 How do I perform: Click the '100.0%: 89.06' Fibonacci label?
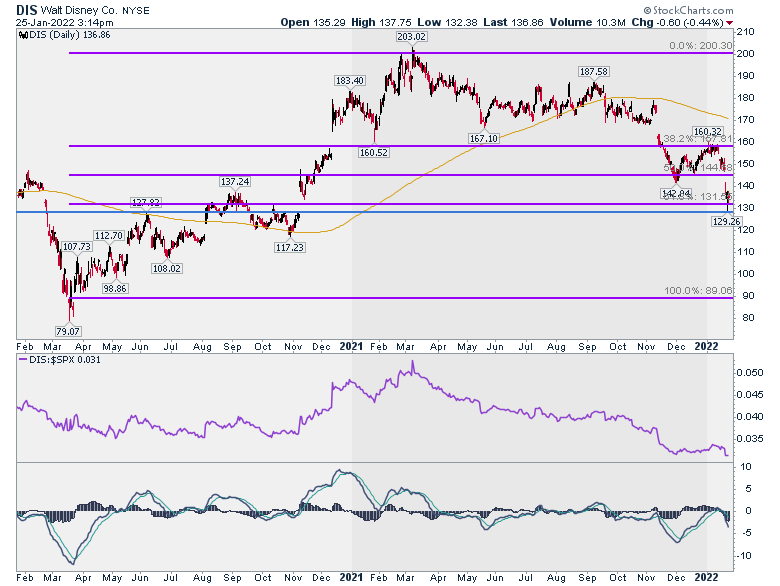698,291
